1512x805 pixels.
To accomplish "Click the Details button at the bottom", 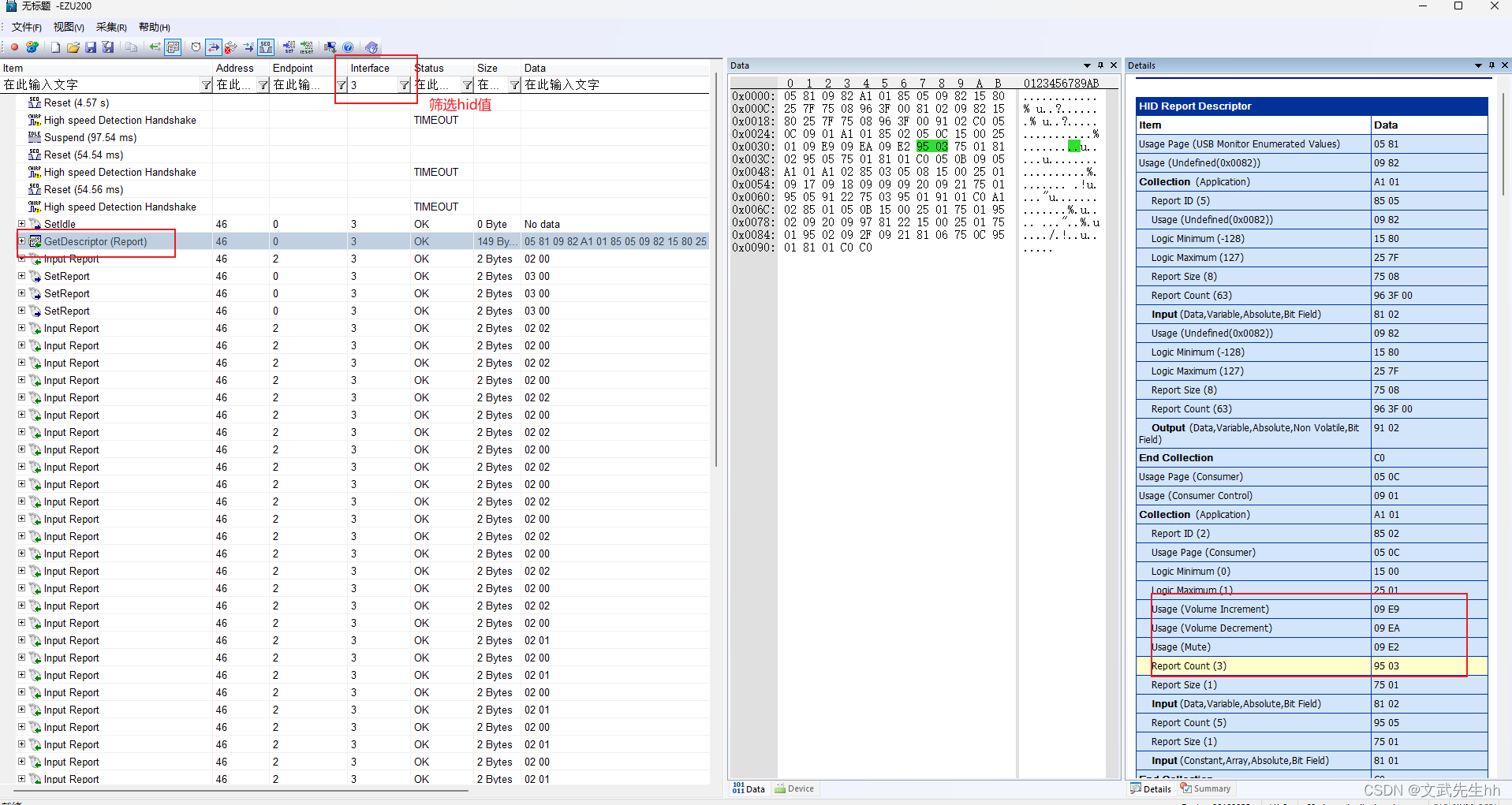I will point(1151,788).
